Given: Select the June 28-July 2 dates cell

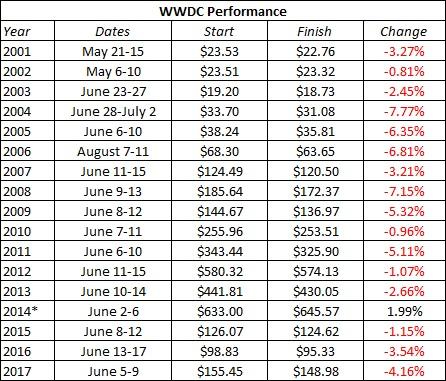Looking at the screenshot, I should pyautogui.click(x=113, y=111).
